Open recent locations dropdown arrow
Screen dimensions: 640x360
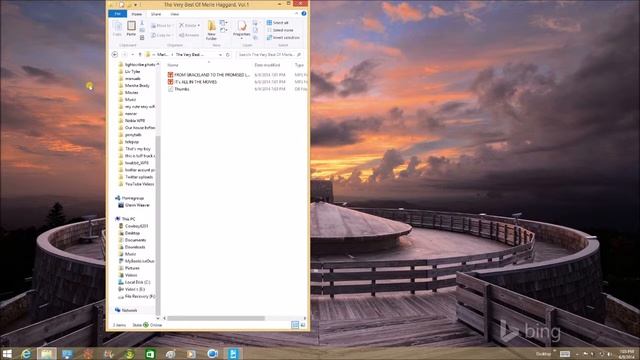pos(132,54)
